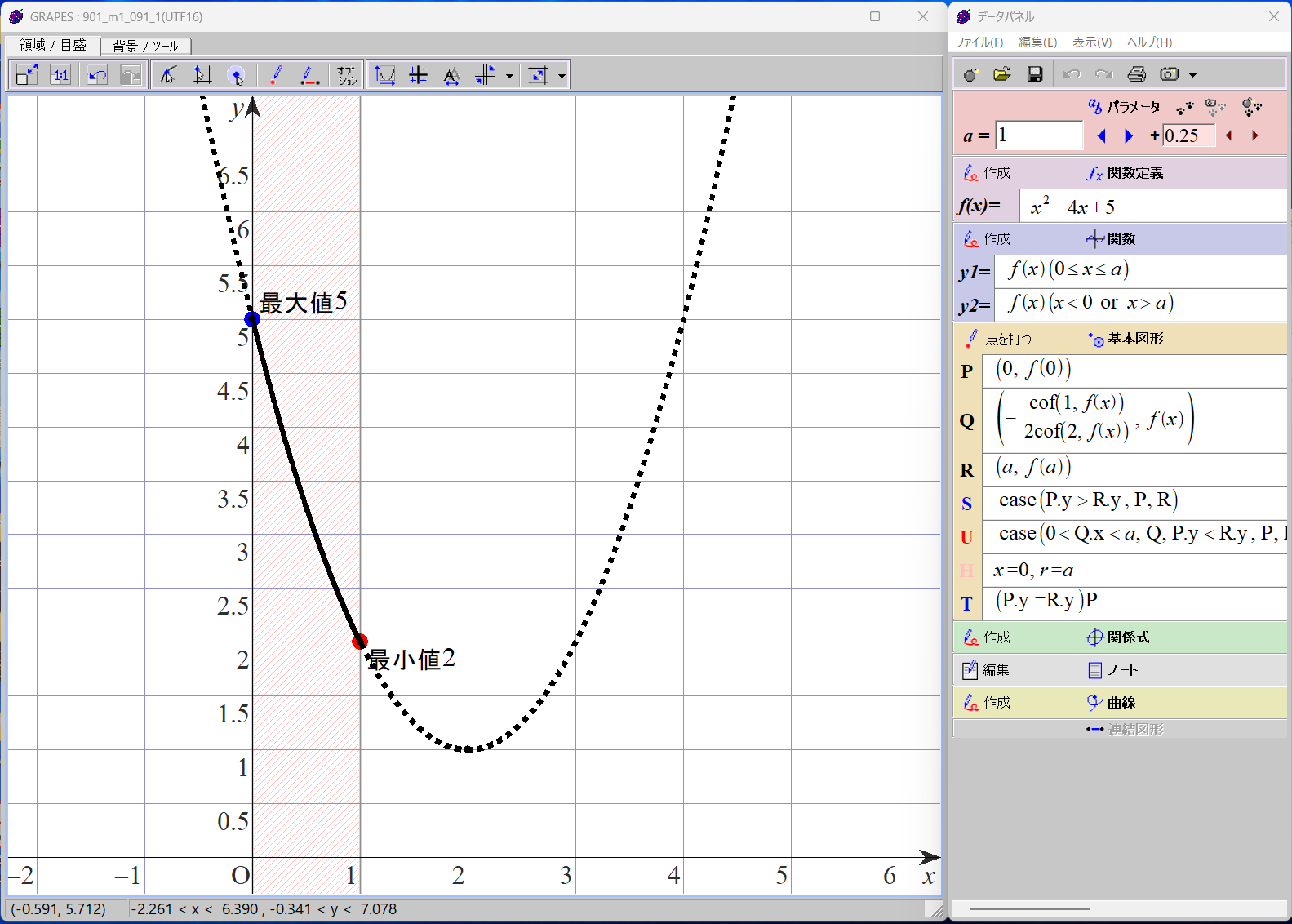Open the オプション options button in toolbar

[x=347, y=76]
